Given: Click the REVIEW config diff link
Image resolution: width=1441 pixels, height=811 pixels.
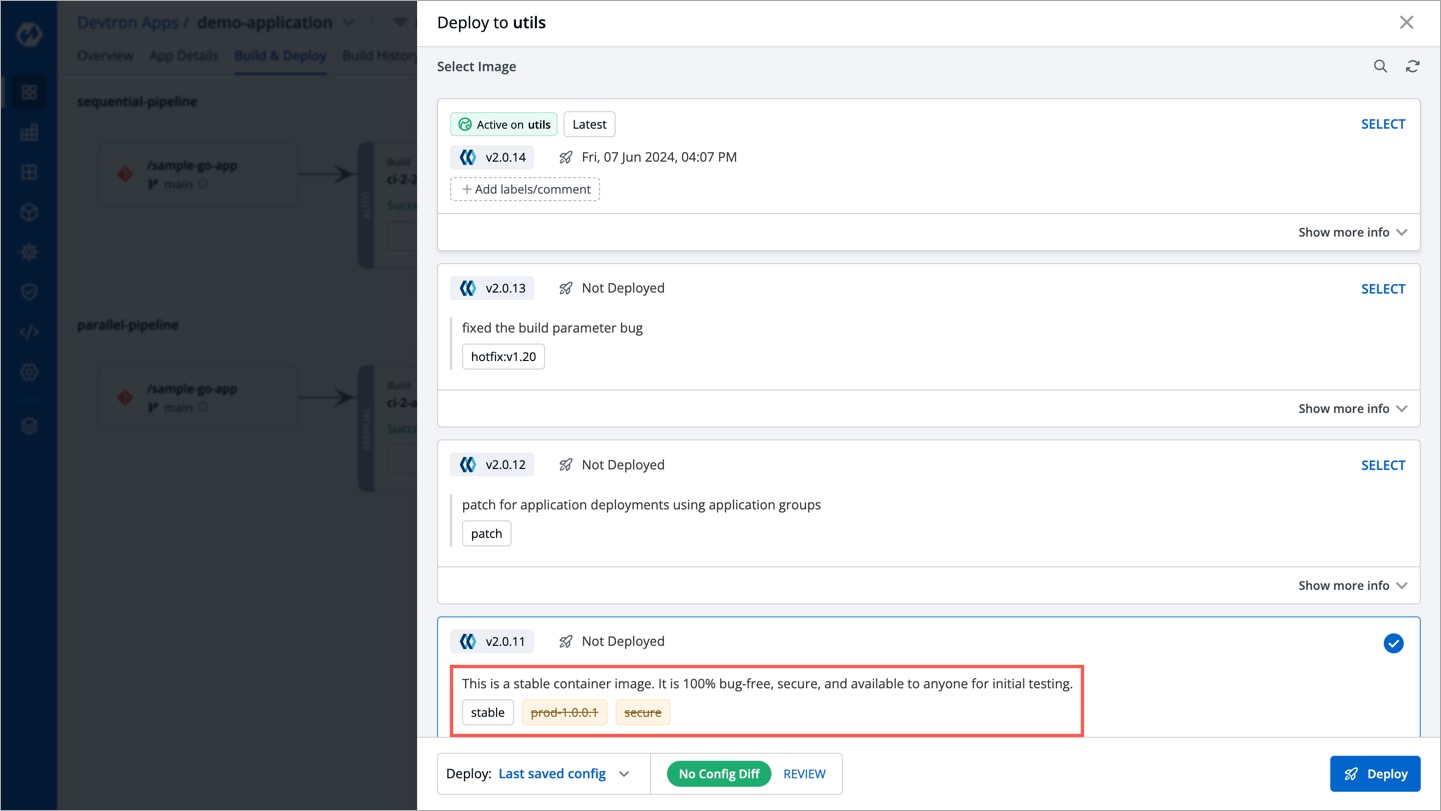Looking at the screenshot, I should click(804, 774).
